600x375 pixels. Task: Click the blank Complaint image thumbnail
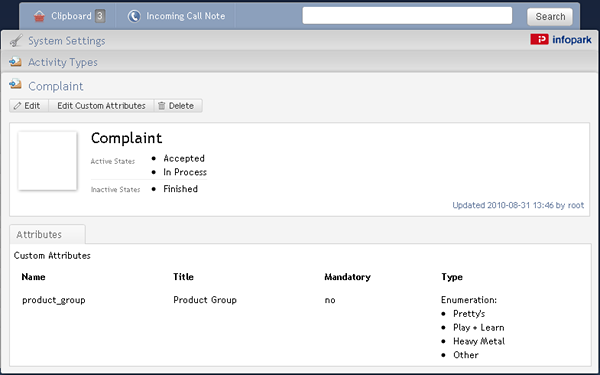click(47, 161)
